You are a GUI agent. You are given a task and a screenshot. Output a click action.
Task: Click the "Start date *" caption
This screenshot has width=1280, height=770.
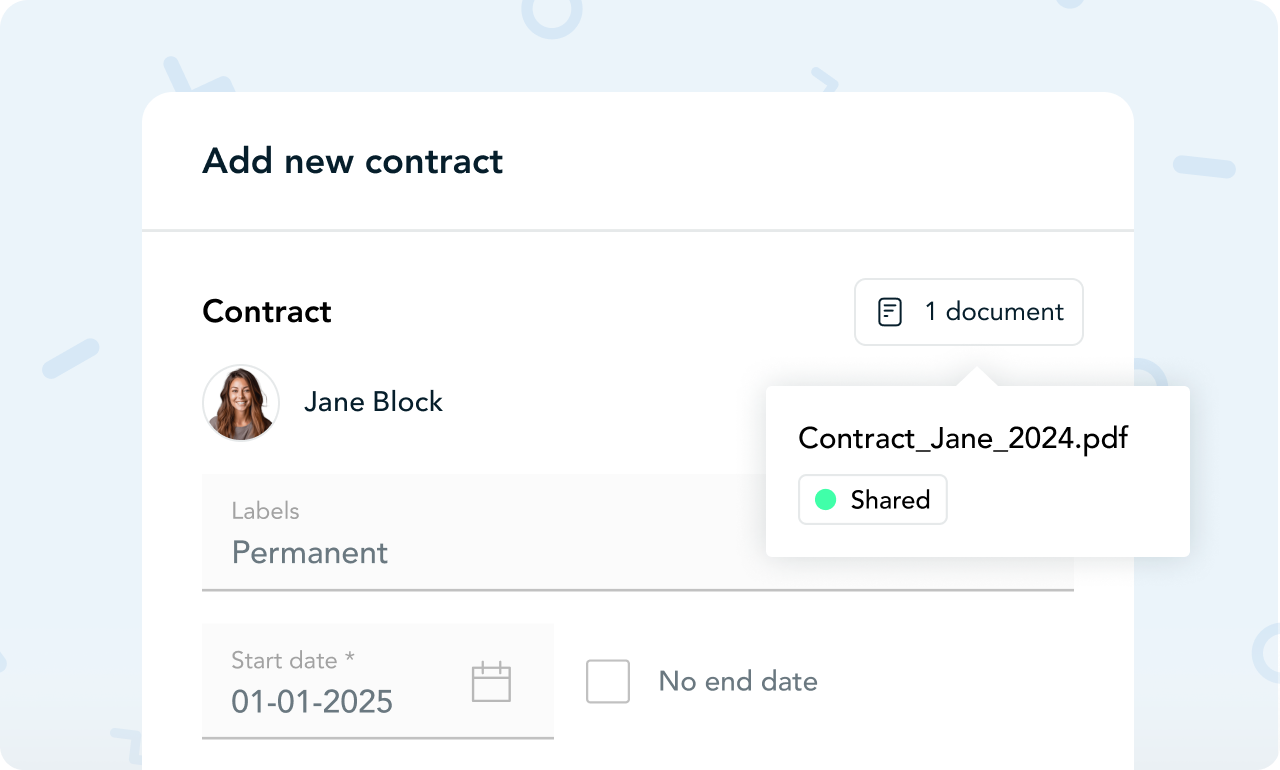tap(293, 660)
